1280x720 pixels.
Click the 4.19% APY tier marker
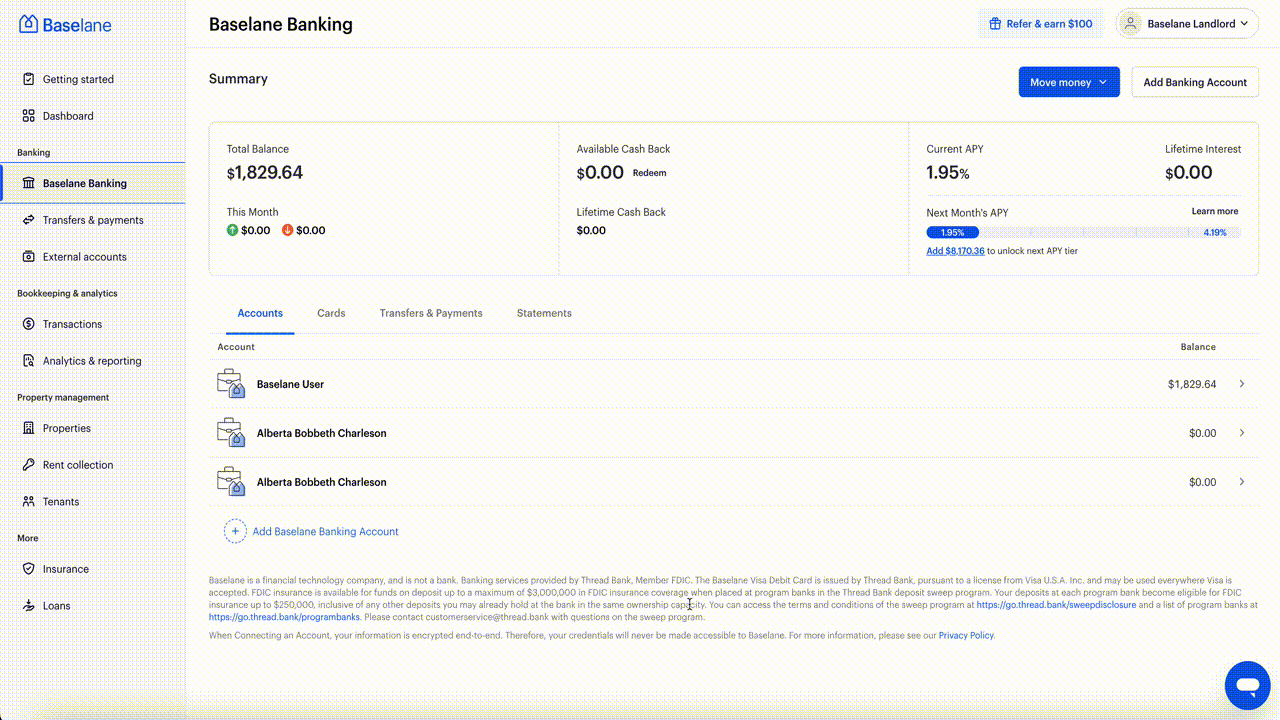[1215, 232]
